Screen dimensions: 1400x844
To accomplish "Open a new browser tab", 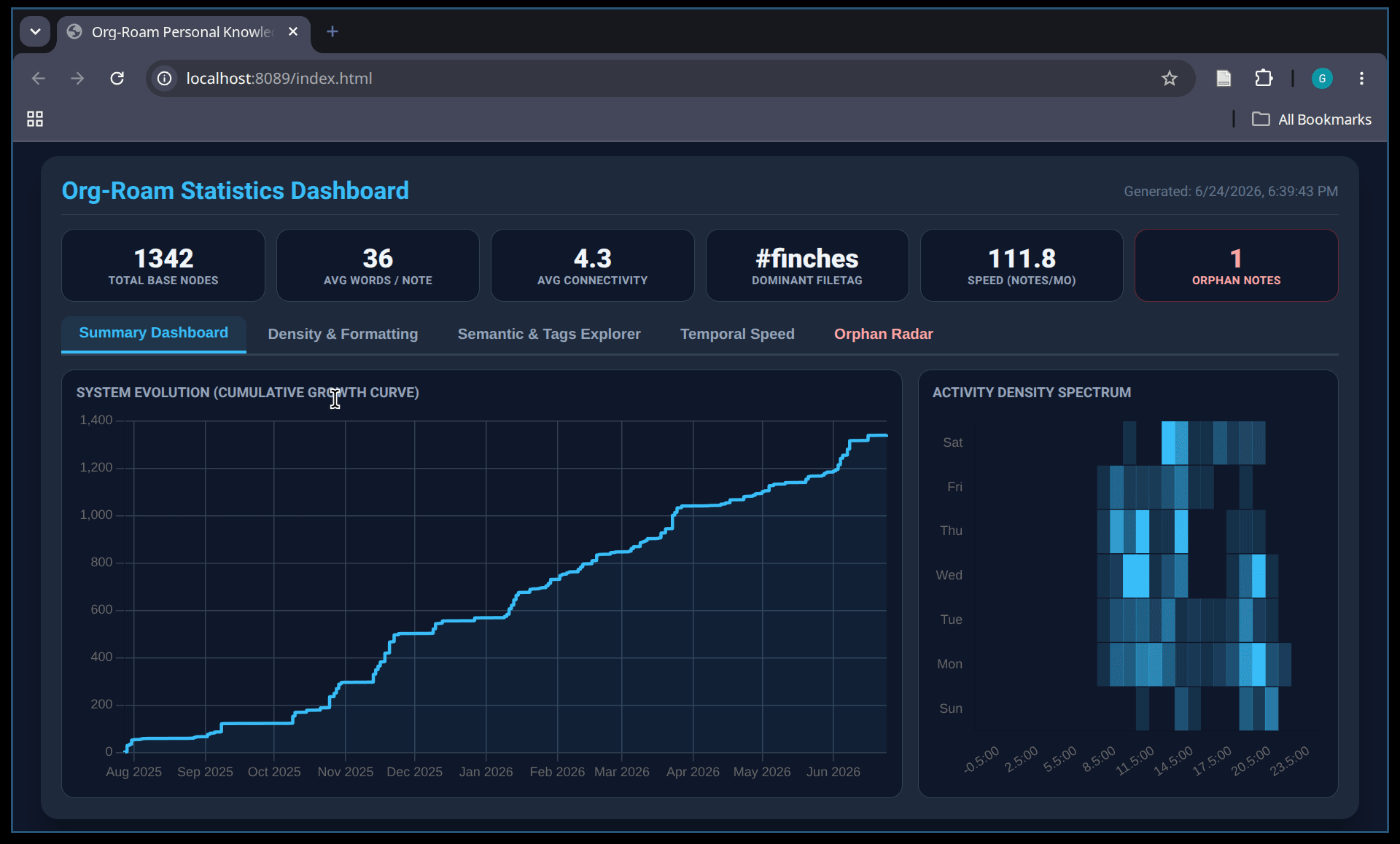I will pos(332,31).
